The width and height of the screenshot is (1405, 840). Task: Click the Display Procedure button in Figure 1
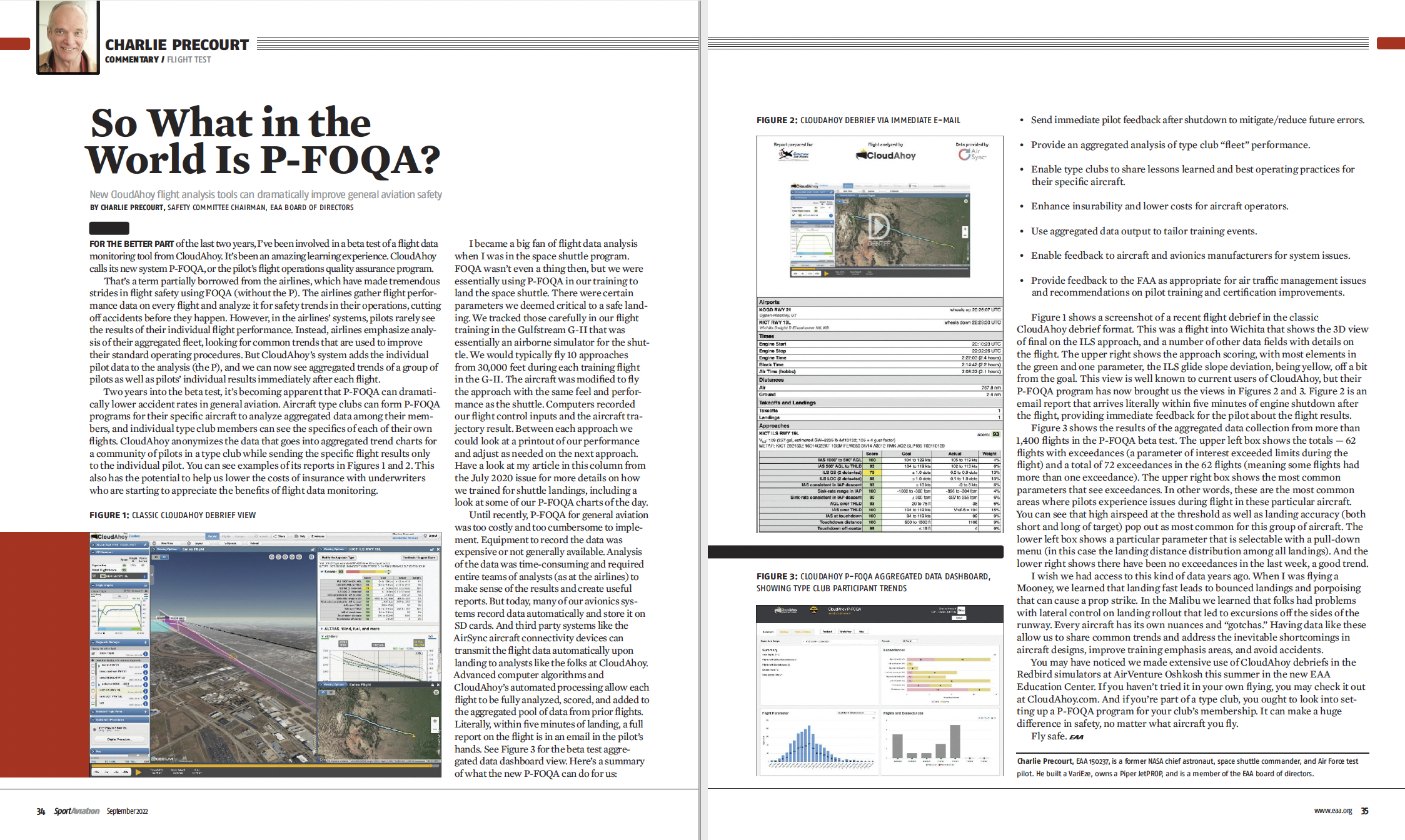point(119,739)
